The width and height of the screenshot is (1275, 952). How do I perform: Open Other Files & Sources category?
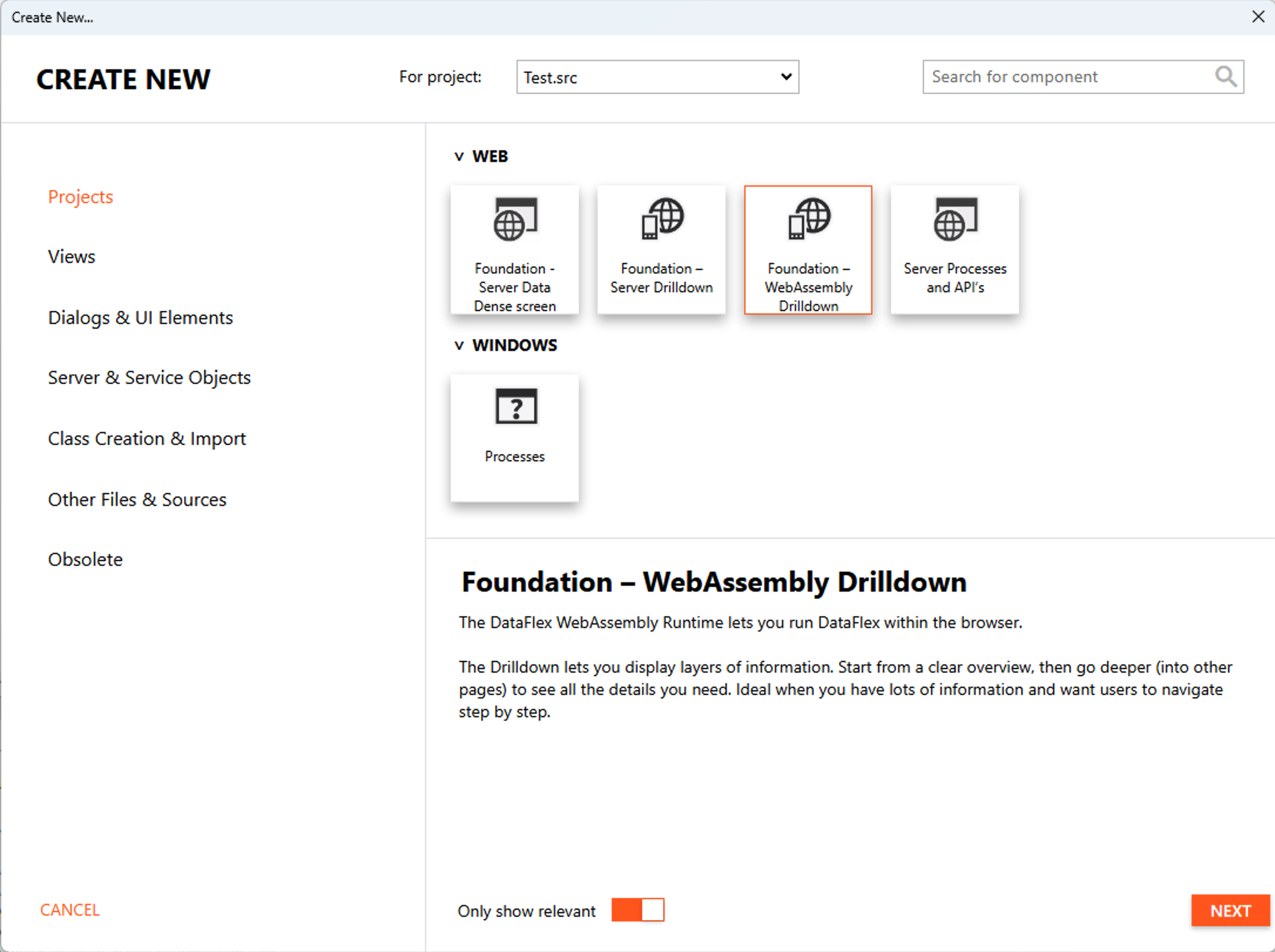137,499
